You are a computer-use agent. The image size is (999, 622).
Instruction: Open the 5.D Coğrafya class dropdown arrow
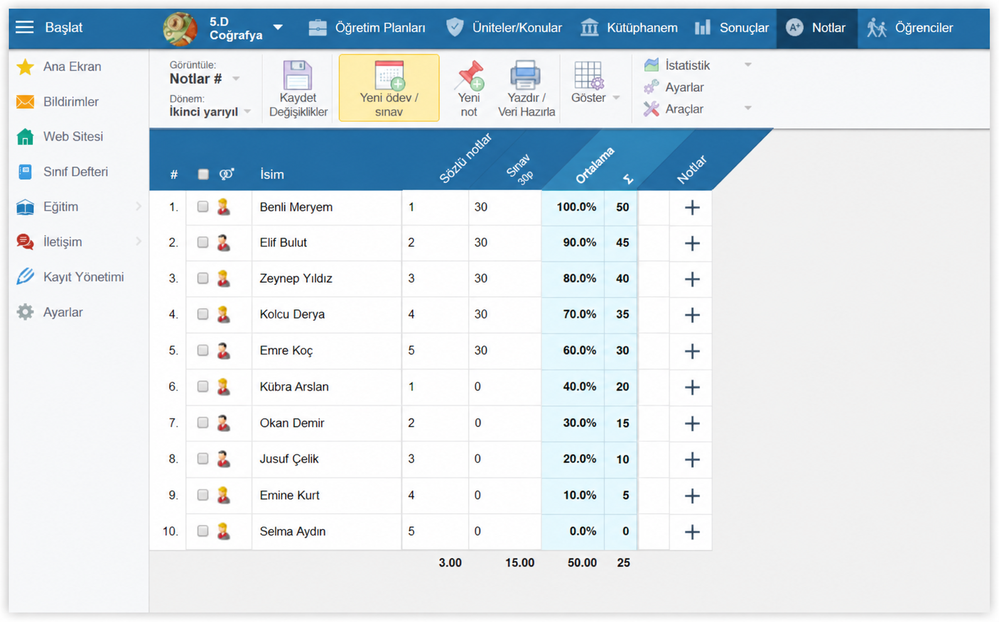(278, 28)
